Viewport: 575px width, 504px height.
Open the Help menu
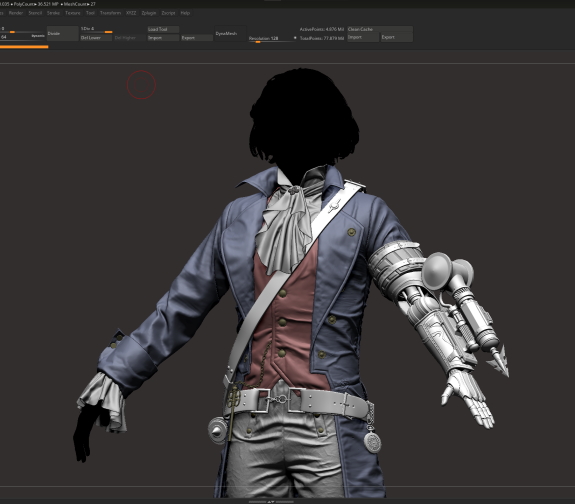coord(185,13)
